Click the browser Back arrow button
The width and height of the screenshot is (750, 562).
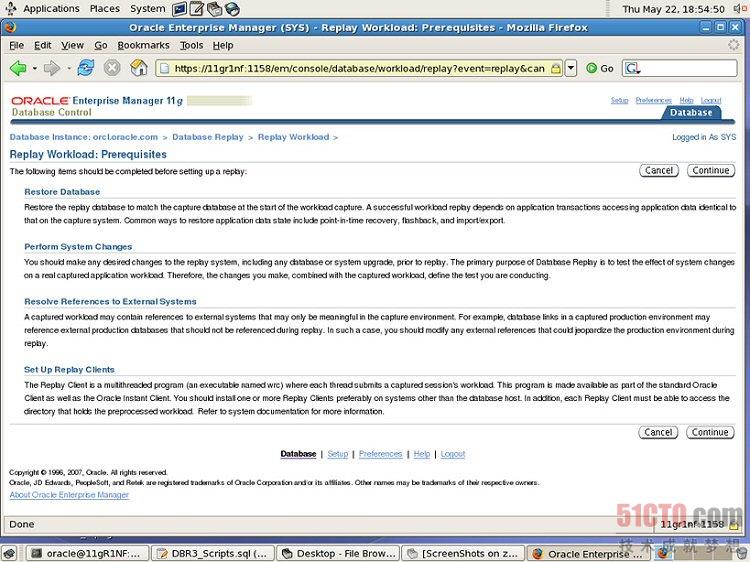click(18, 68)
